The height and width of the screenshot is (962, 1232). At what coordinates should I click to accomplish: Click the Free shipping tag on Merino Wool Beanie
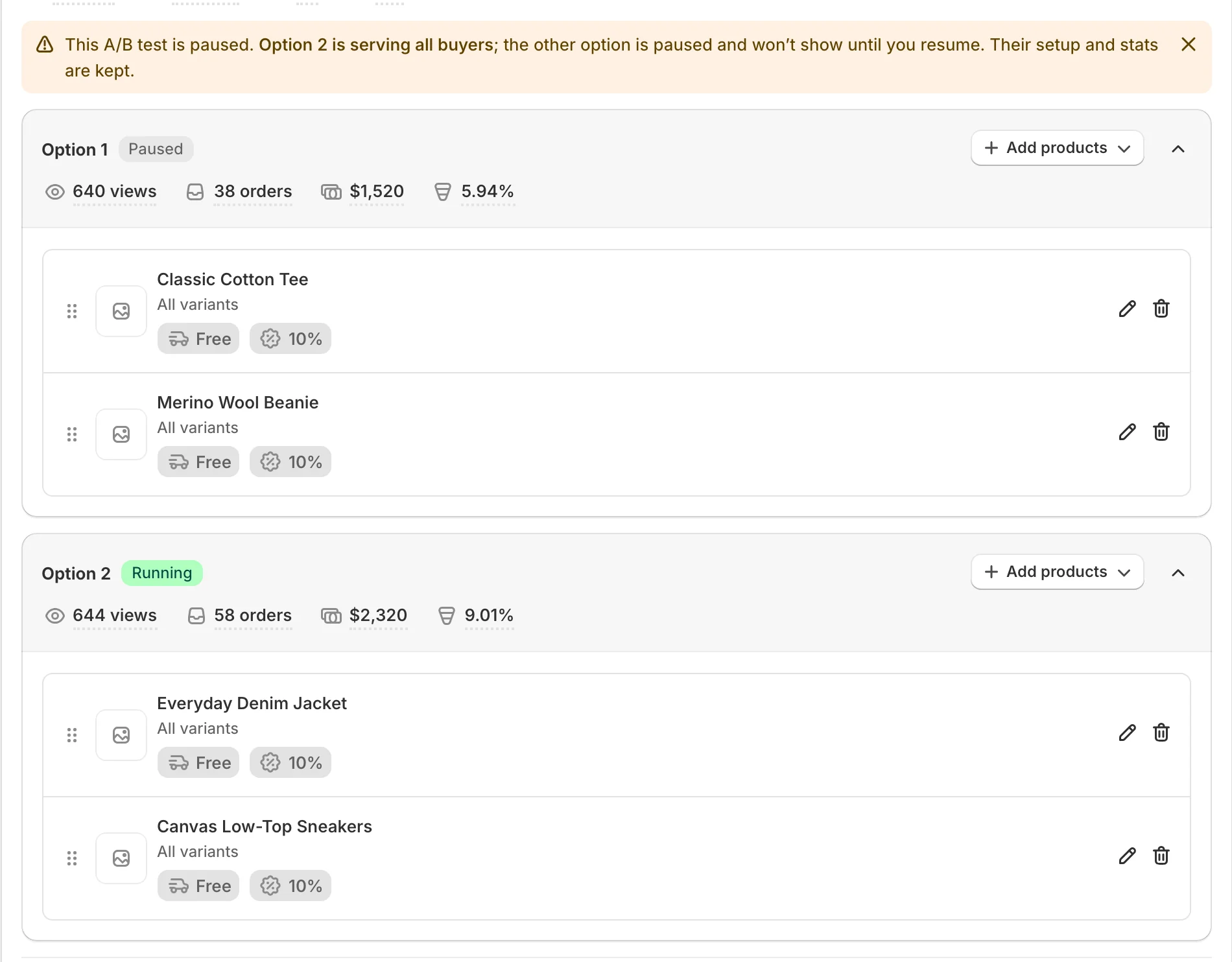pyautogui.click(x=198, y=462)
